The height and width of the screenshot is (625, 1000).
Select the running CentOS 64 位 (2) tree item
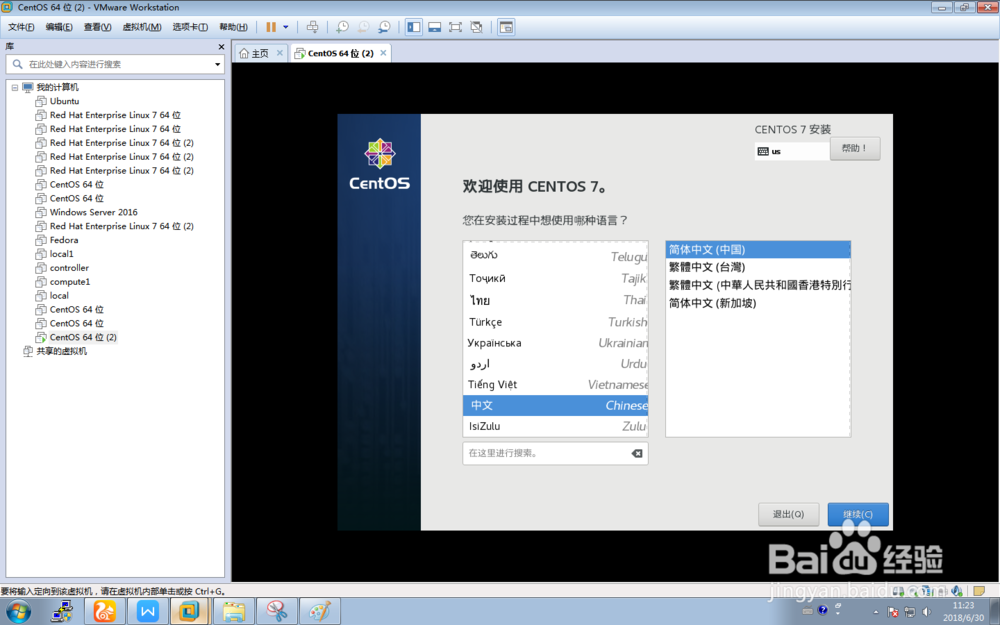[83, 337]
